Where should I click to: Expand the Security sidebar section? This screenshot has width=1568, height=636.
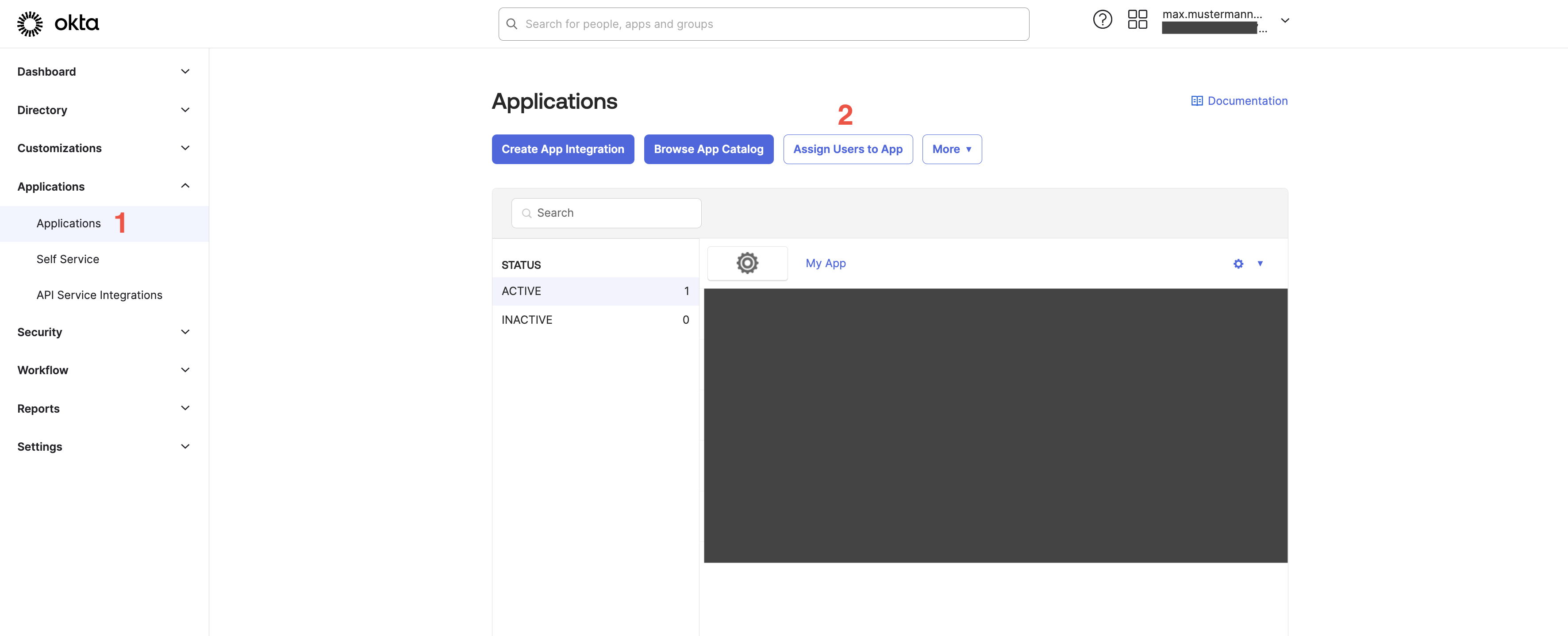185,332
